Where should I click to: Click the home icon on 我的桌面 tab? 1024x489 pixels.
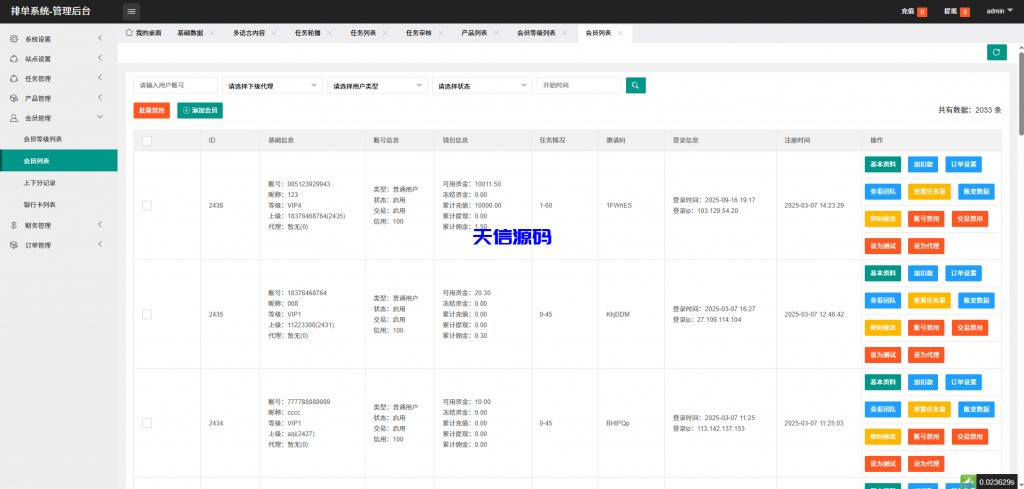pyautogui.click(x=129, y=33)
